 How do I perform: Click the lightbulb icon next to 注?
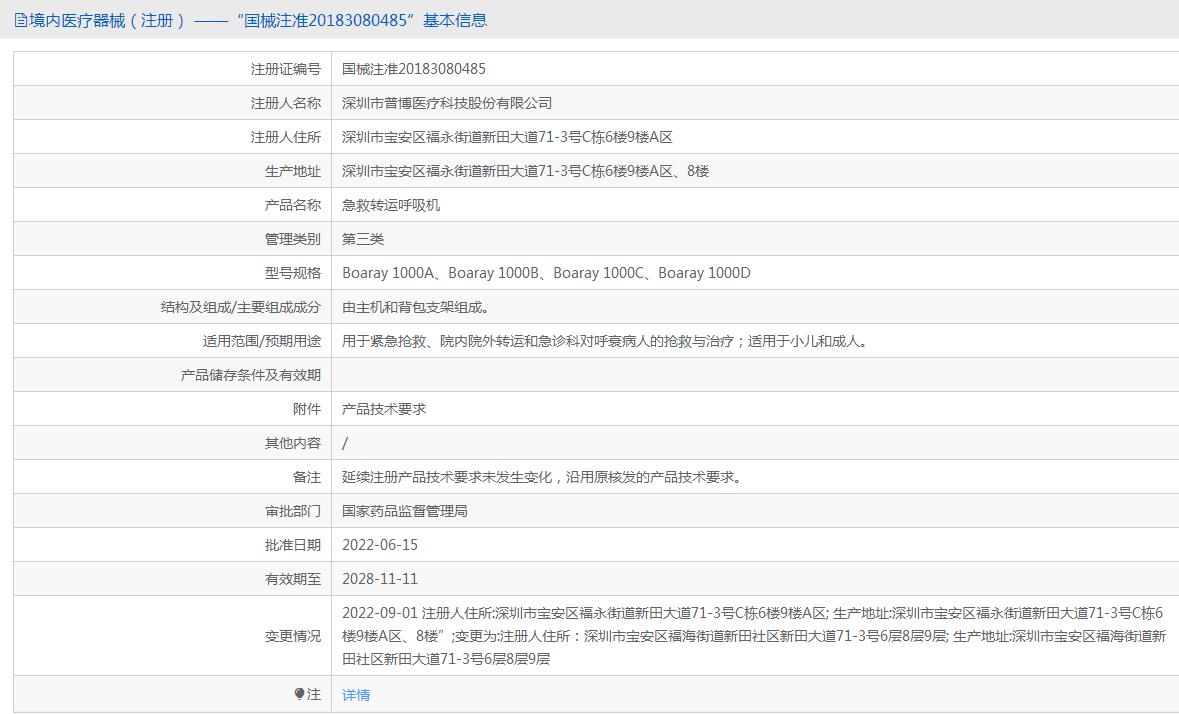point(300,694)
